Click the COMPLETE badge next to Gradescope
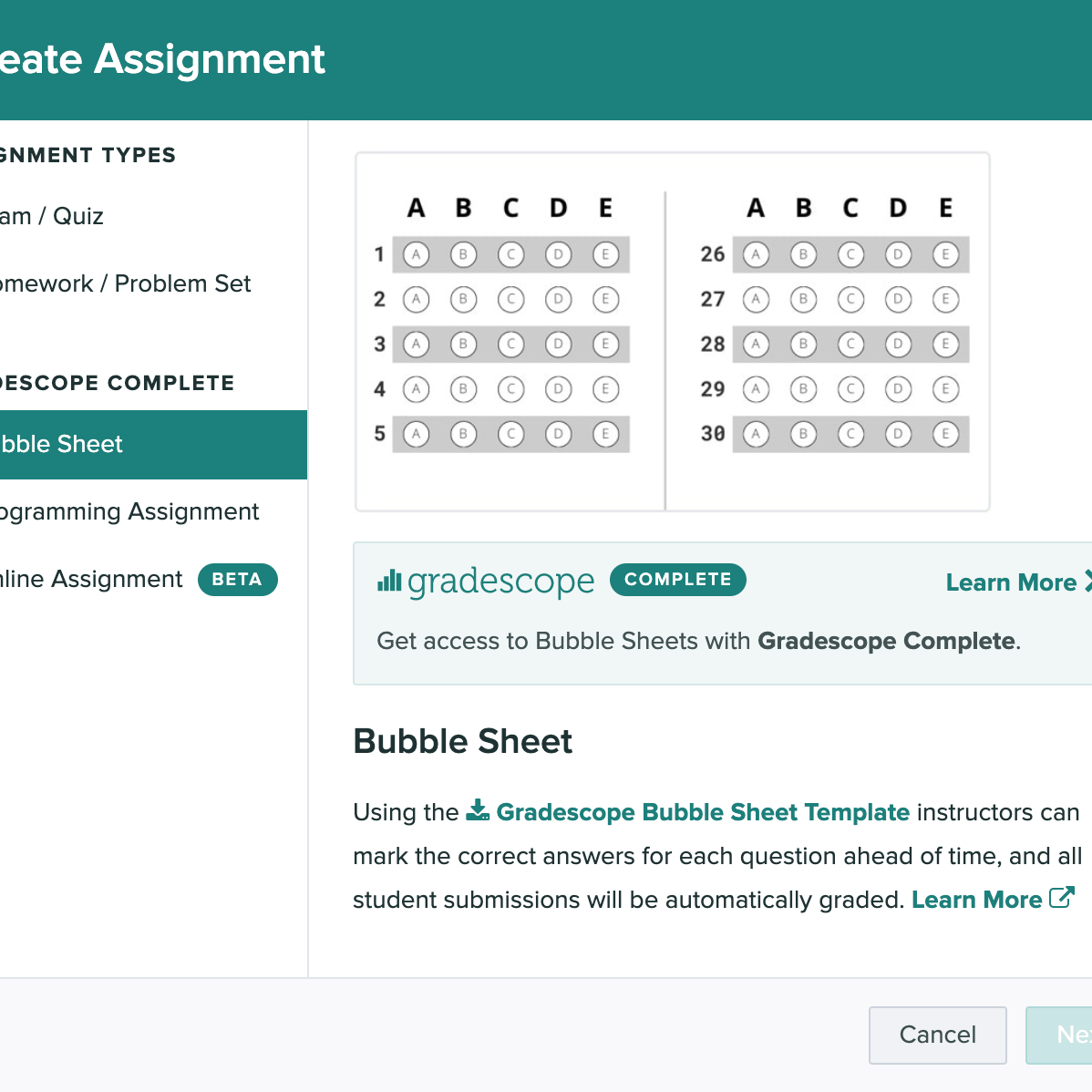1092x1092 pixels. [x=677, y=580]
